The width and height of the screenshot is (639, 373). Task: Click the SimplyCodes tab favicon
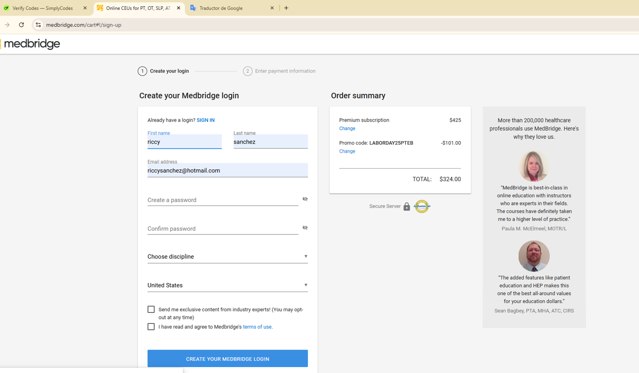click(x=6, y=8)
